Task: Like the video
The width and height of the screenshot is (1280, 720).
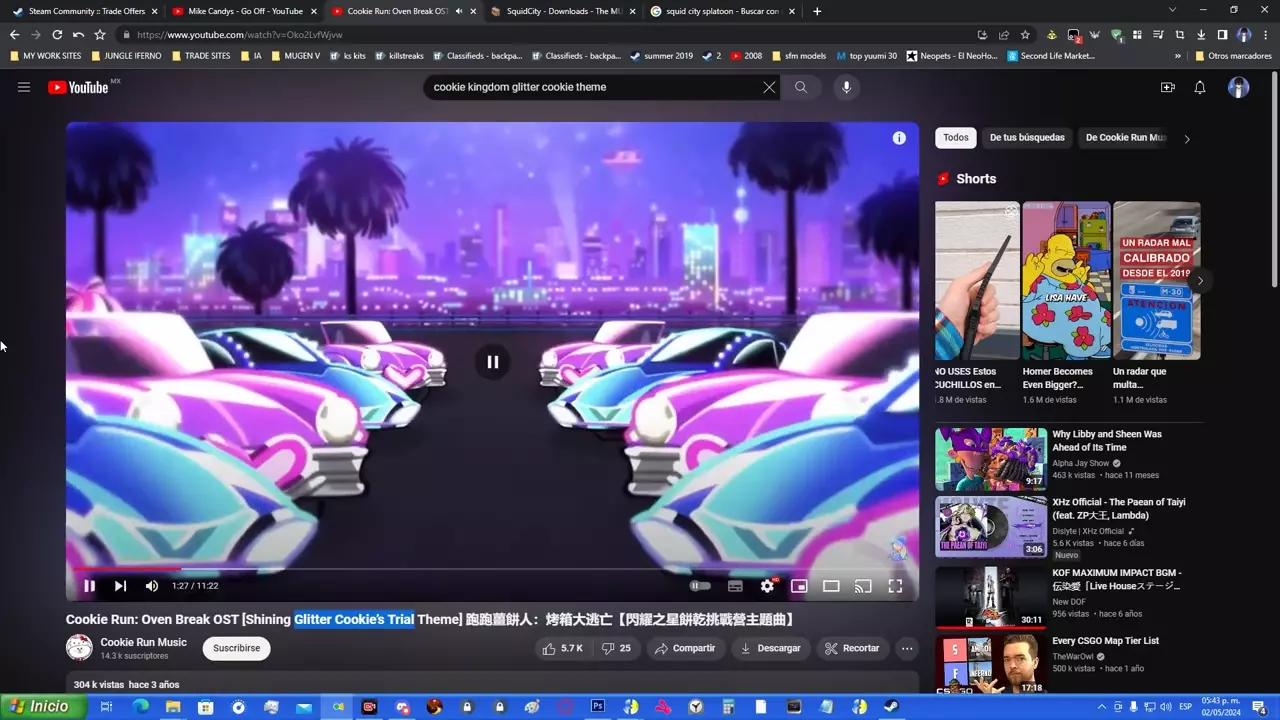Action: click(562, 648)
